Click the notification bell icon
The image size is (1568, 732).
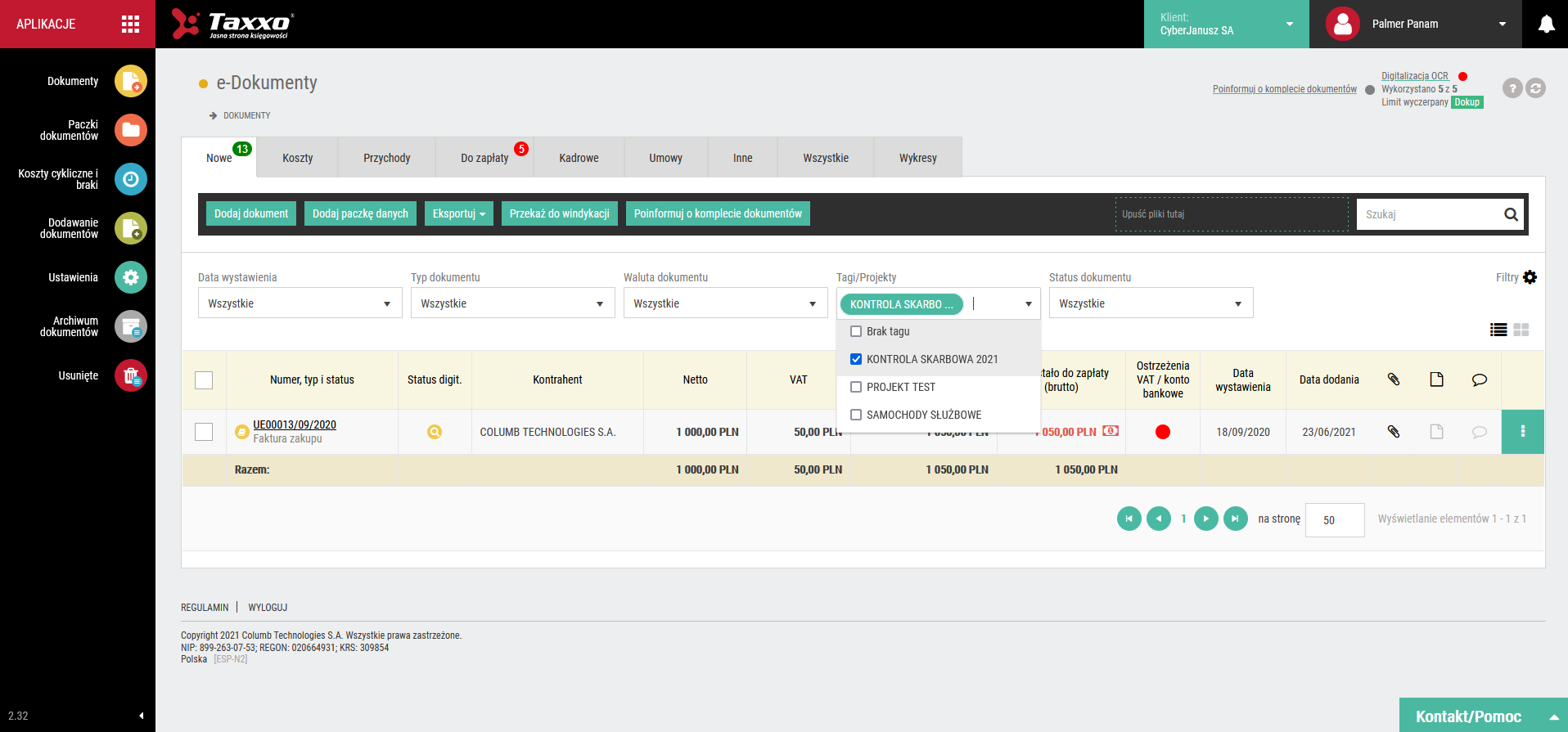click(x=1546, y=25)
